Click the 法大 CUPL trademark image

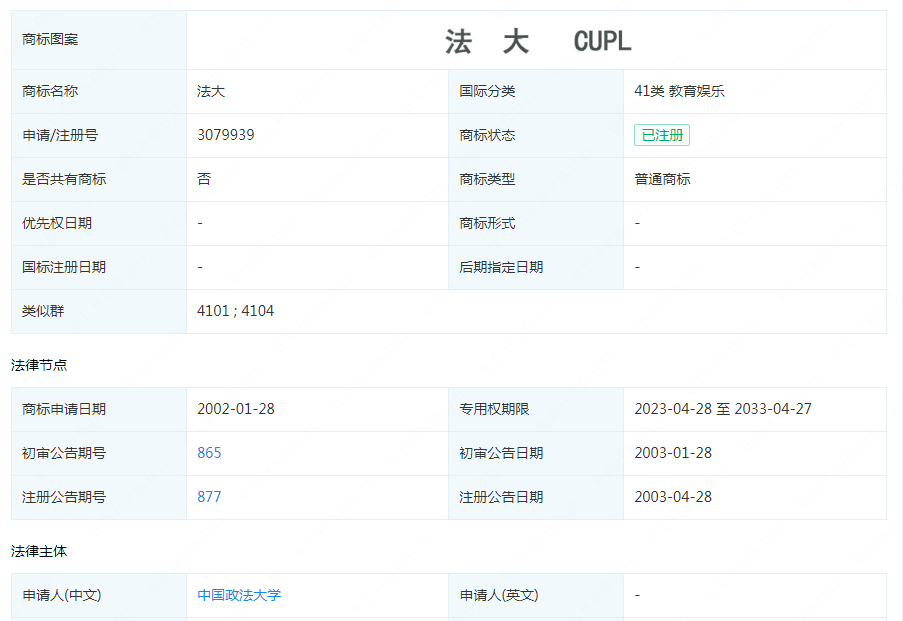click(x=538, y=41)
